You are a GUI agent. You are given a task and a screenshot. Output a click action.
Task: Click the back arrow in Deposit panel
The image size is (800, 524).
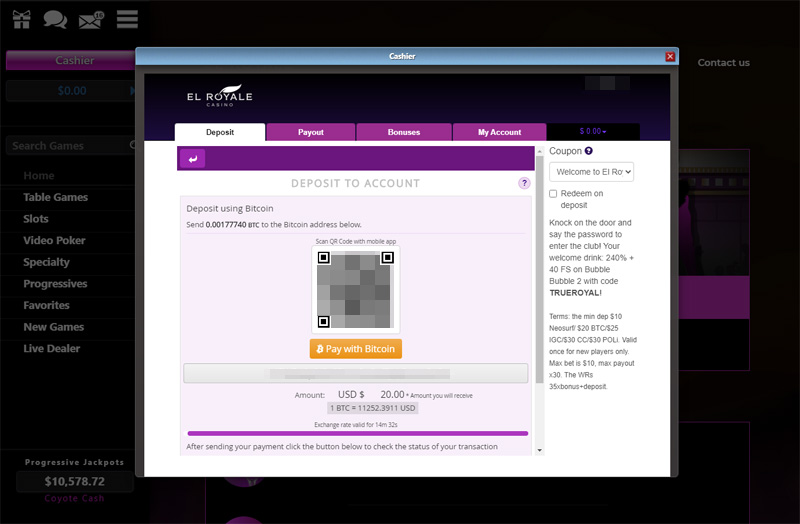coord(192,159)
